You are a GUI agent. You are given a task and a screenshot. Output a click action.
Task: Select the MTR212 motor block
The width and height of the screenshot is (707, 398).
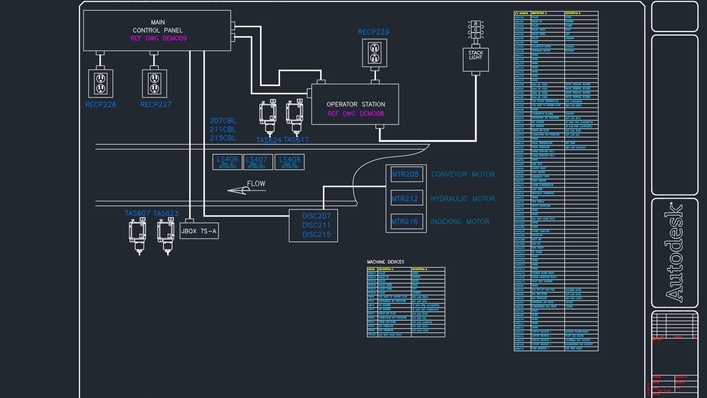[x=406, y=198]
